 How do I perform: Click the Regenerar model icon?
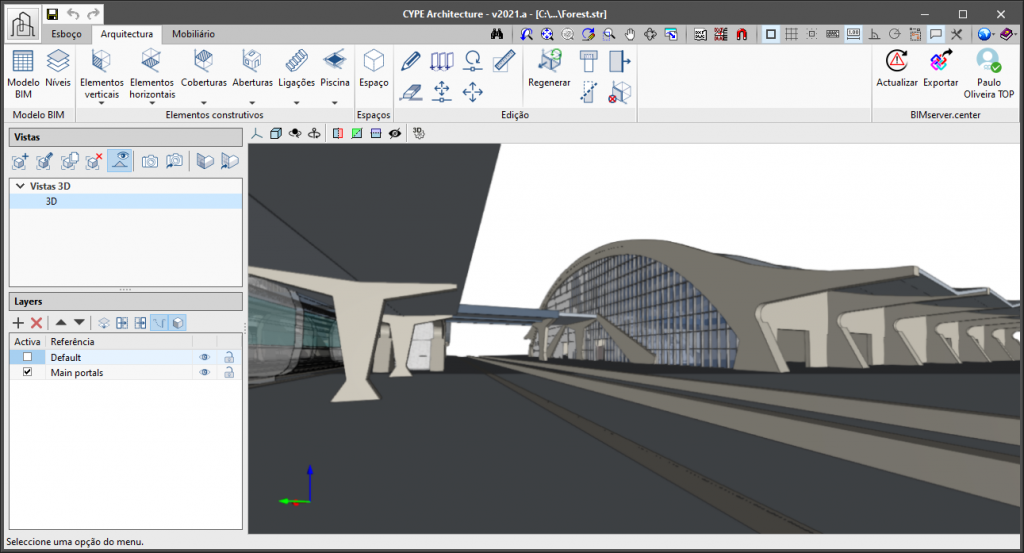point(549,70)
